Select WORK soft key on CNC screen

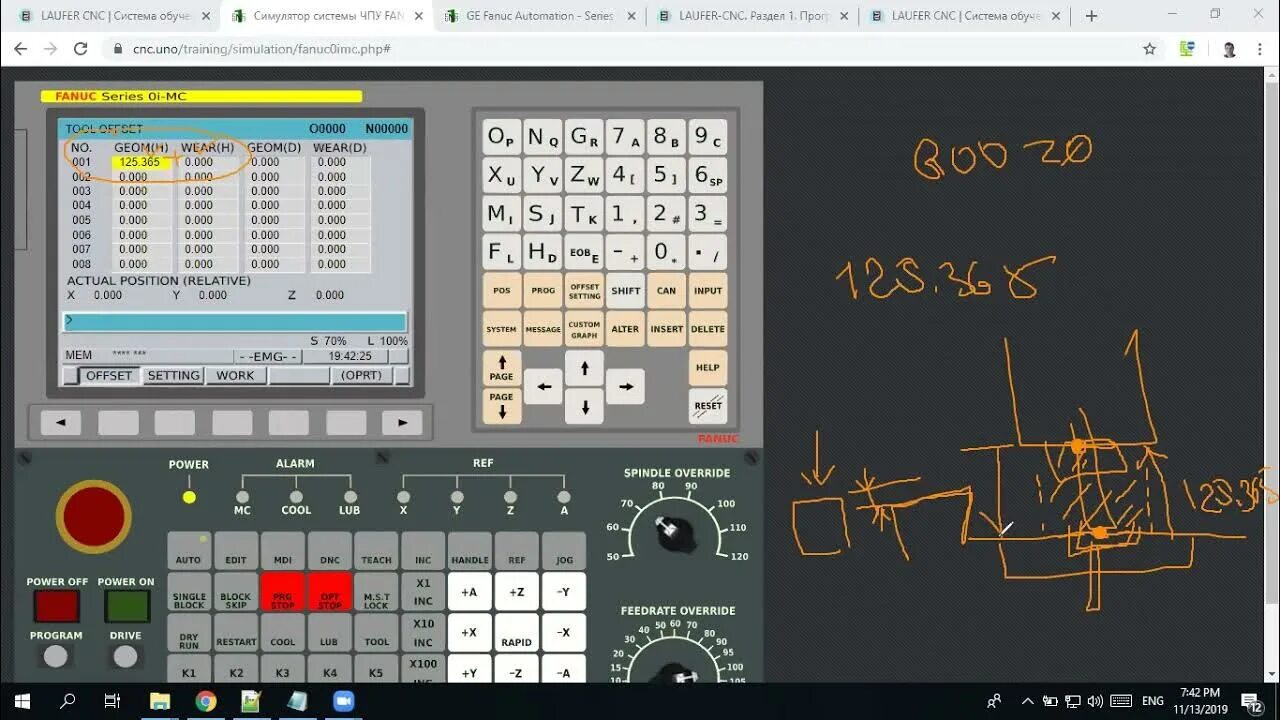pyautogui.click(x=236, y=375)
